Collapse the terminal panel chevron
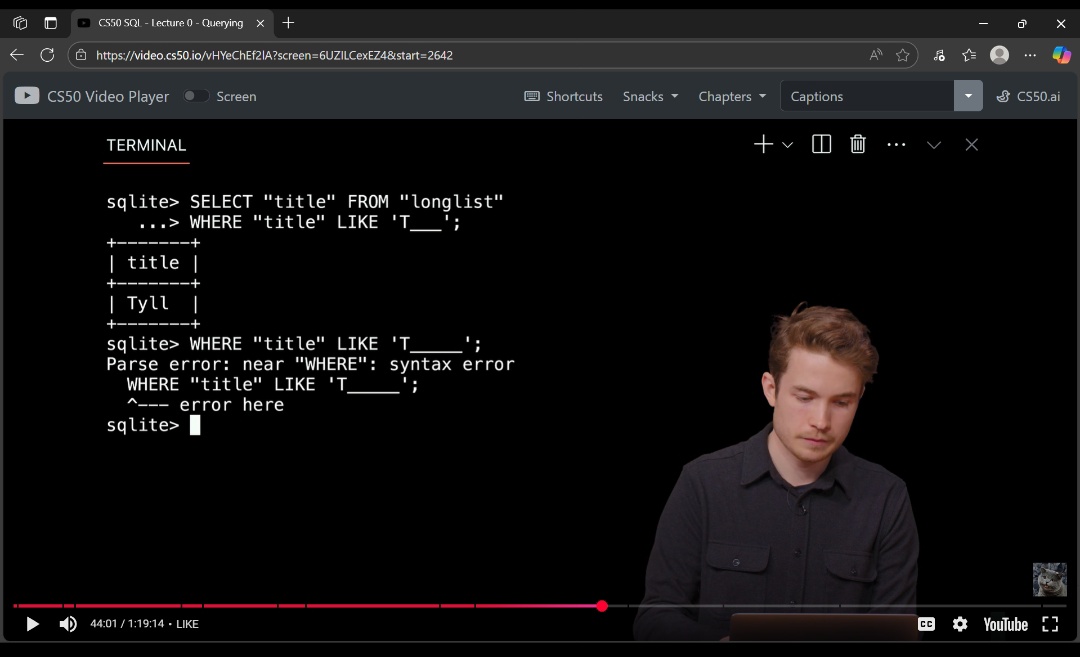This screenshot has height=657, width=1080. point(933,145)
